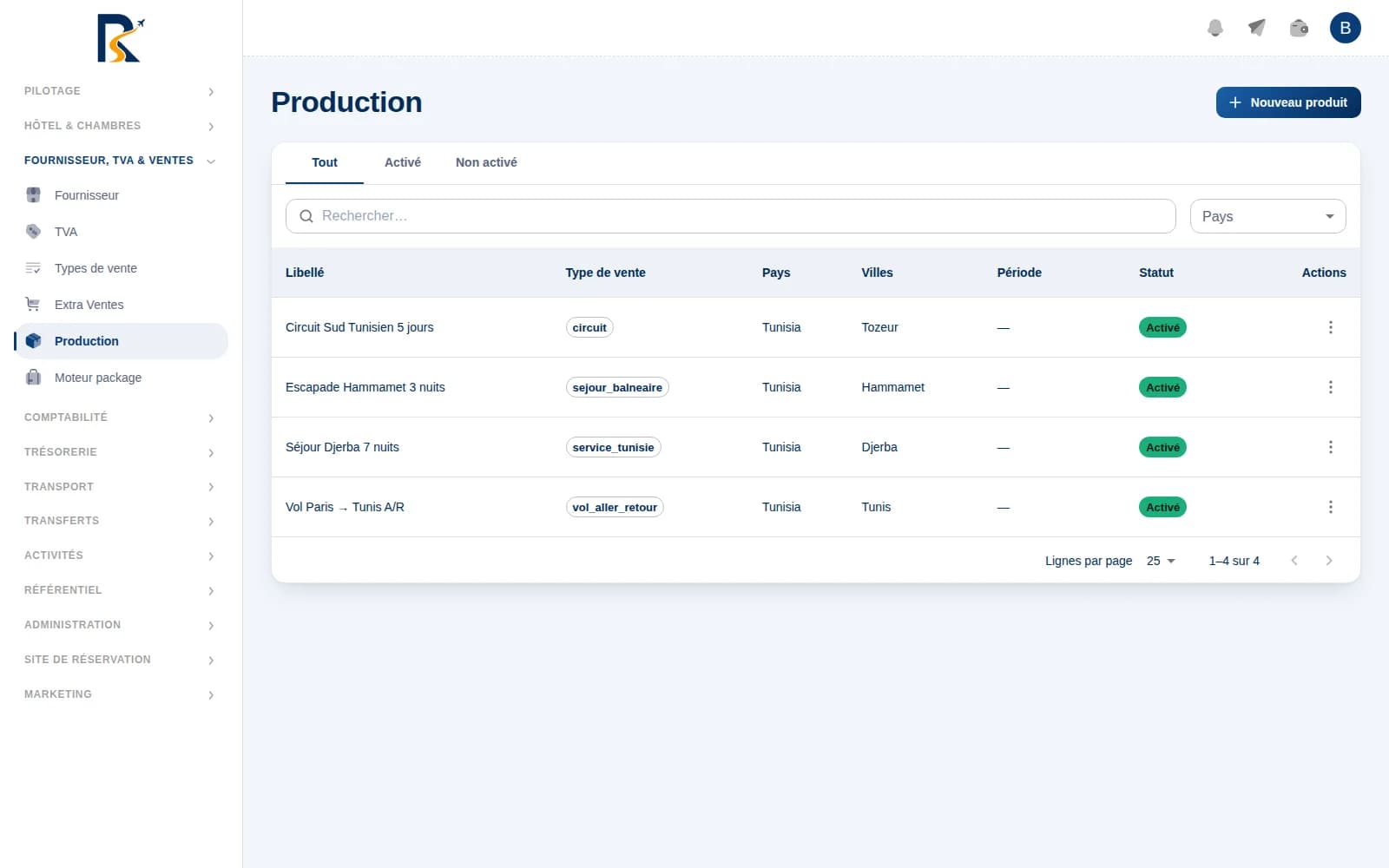
Task: Expand the TRANSPORT section
Action: click(120, 487)
